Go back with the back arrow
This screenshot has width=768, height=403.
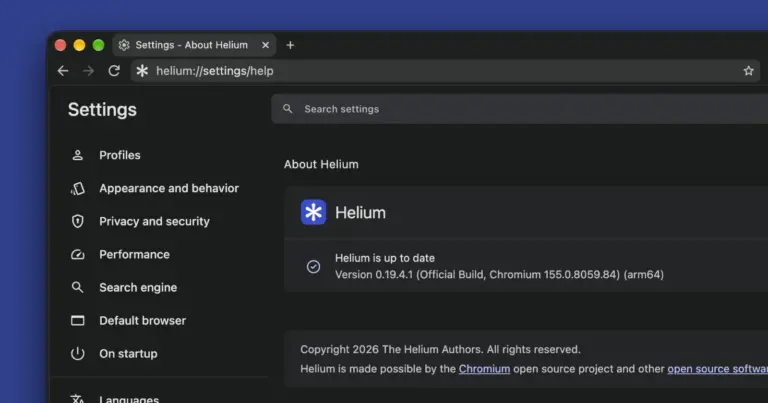(x=63, y=71)
